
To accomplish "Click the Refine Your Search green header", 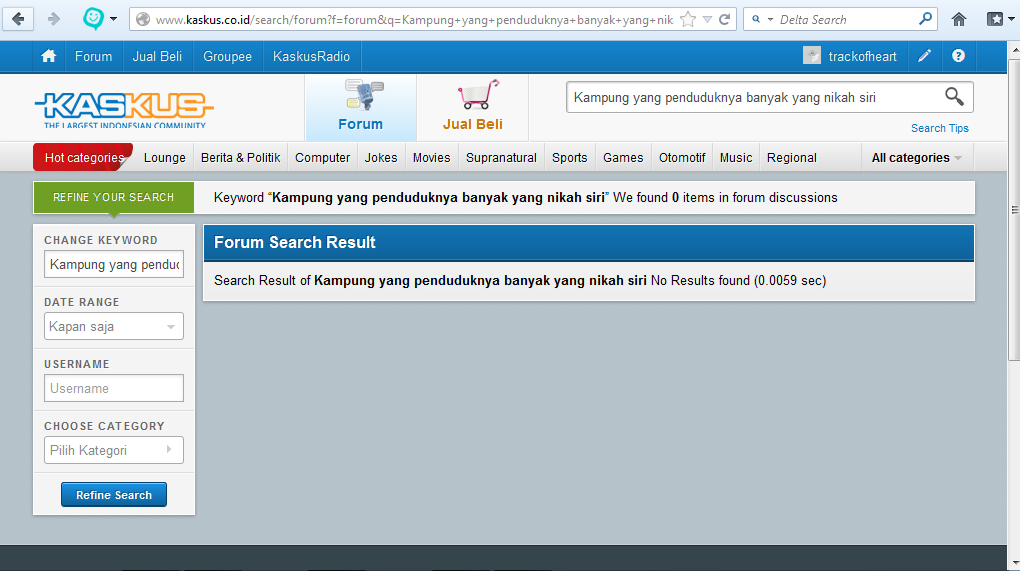I will point(114,197).
